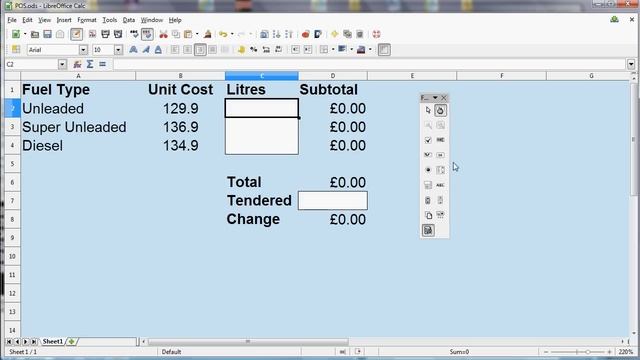Cut the selected cell contents
This screenshot has width=640, height=360.
[163, 34]
